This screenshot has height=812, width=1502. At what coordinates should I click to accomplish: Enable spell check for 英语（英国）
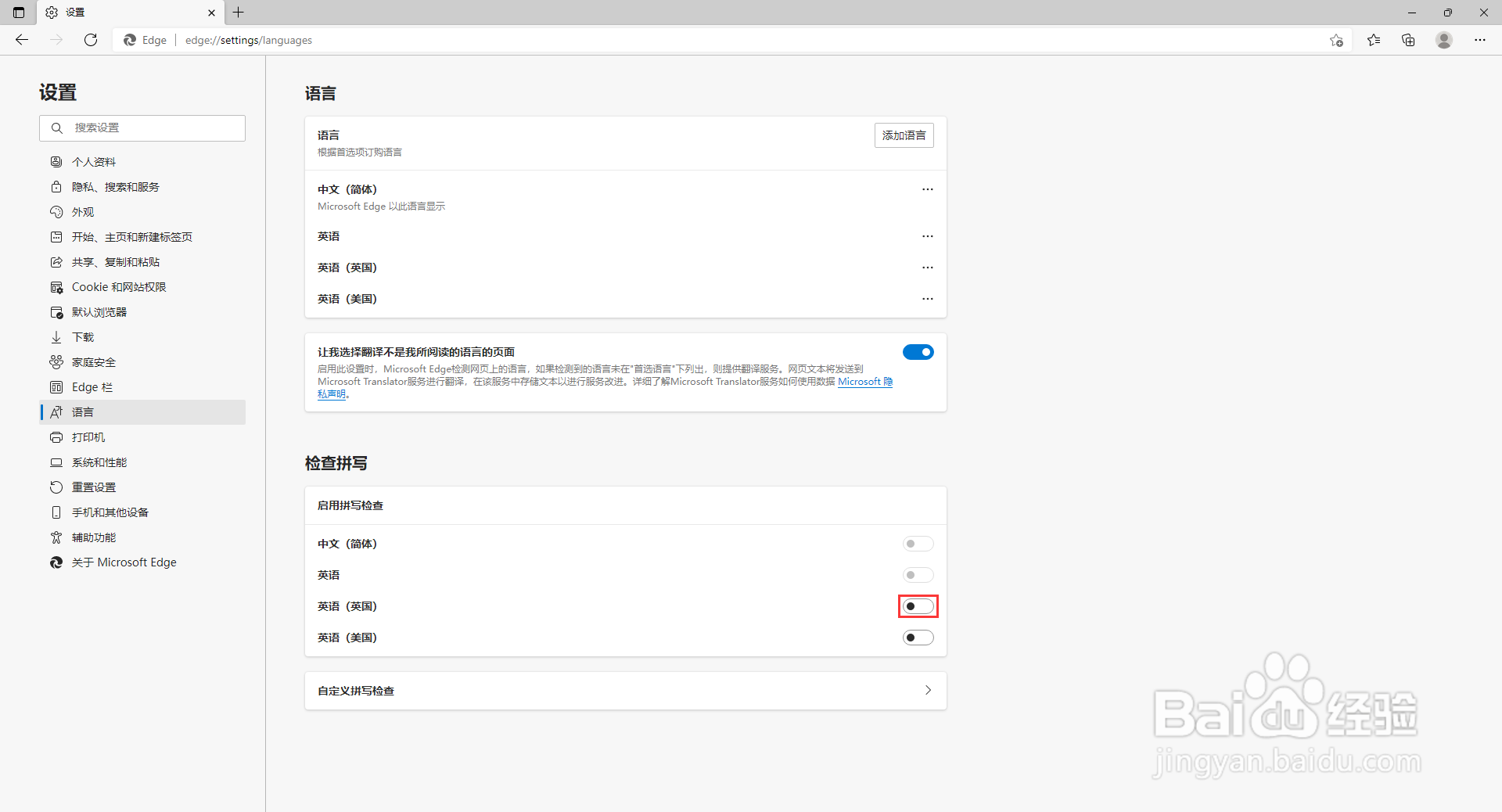(918, 606)
